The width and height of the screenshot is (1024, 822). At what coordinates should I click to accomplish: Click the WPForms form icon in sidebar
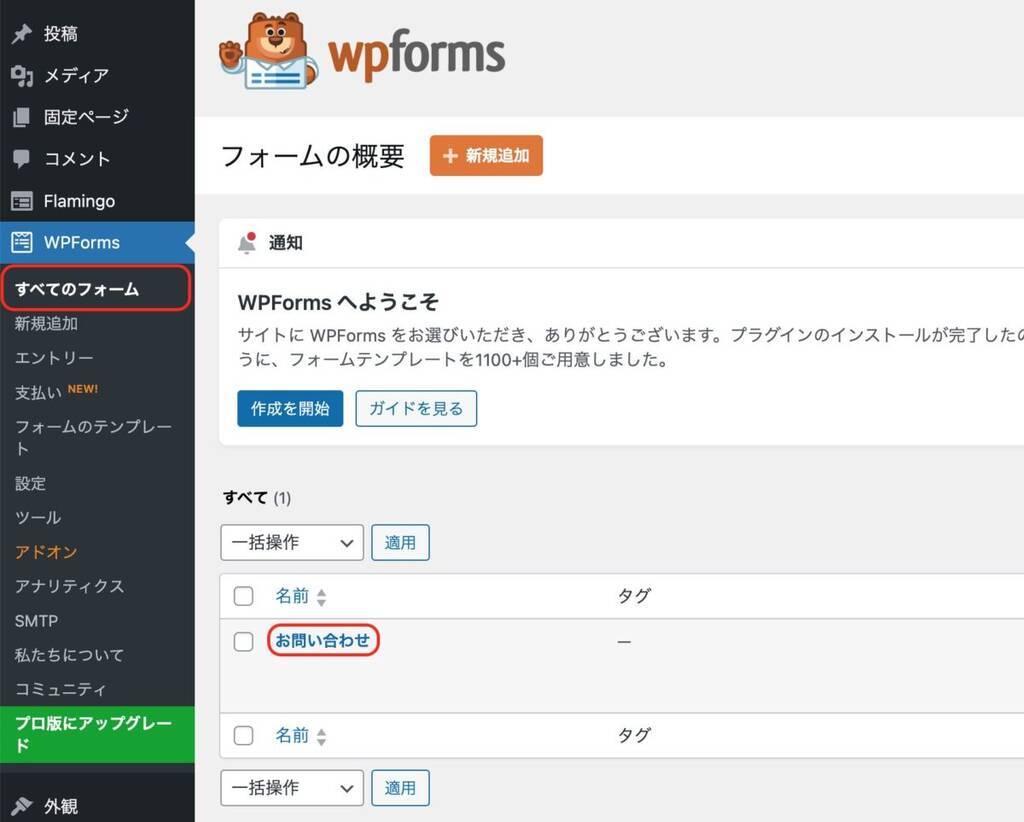[x=22, y=242]
